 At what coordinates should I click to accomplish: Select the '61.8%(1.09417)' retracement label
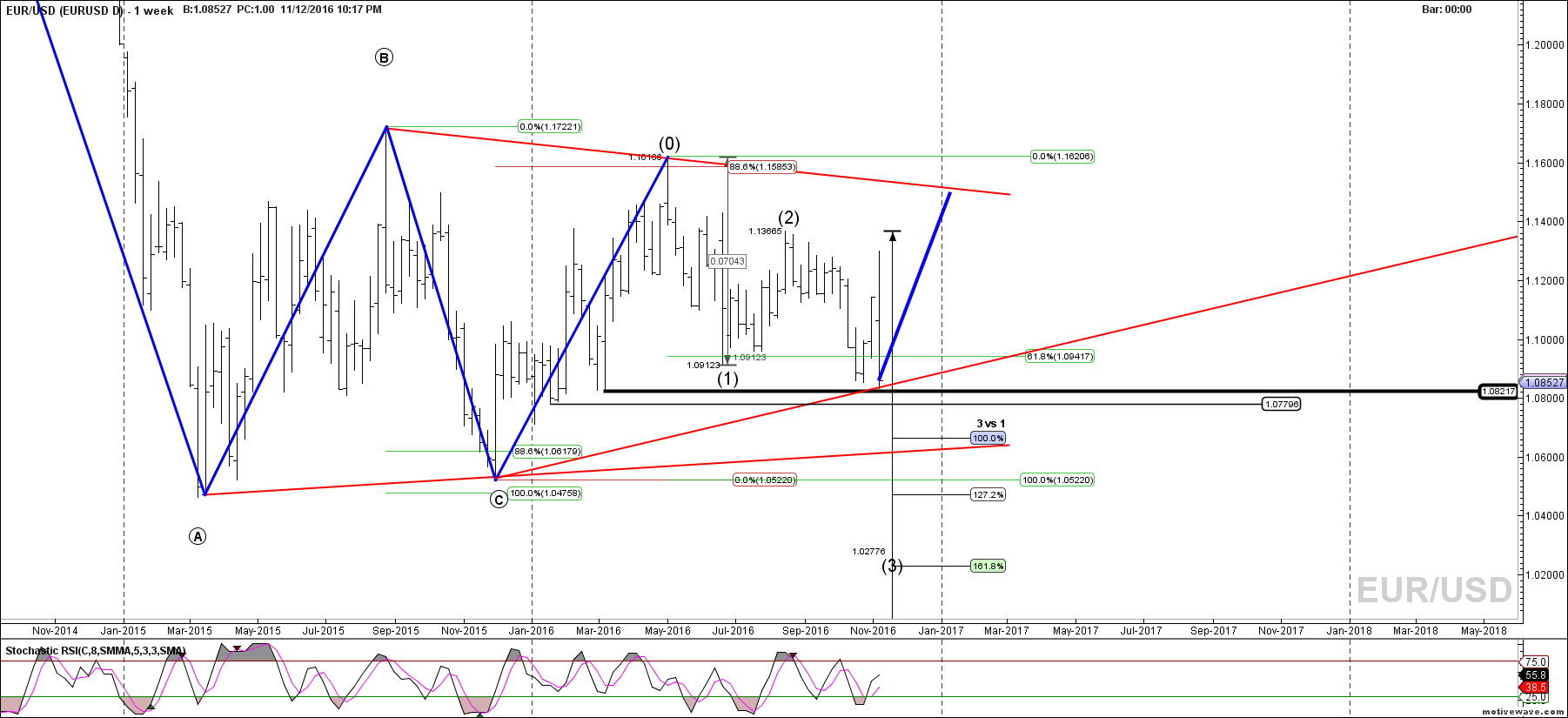click(1060, 357)
